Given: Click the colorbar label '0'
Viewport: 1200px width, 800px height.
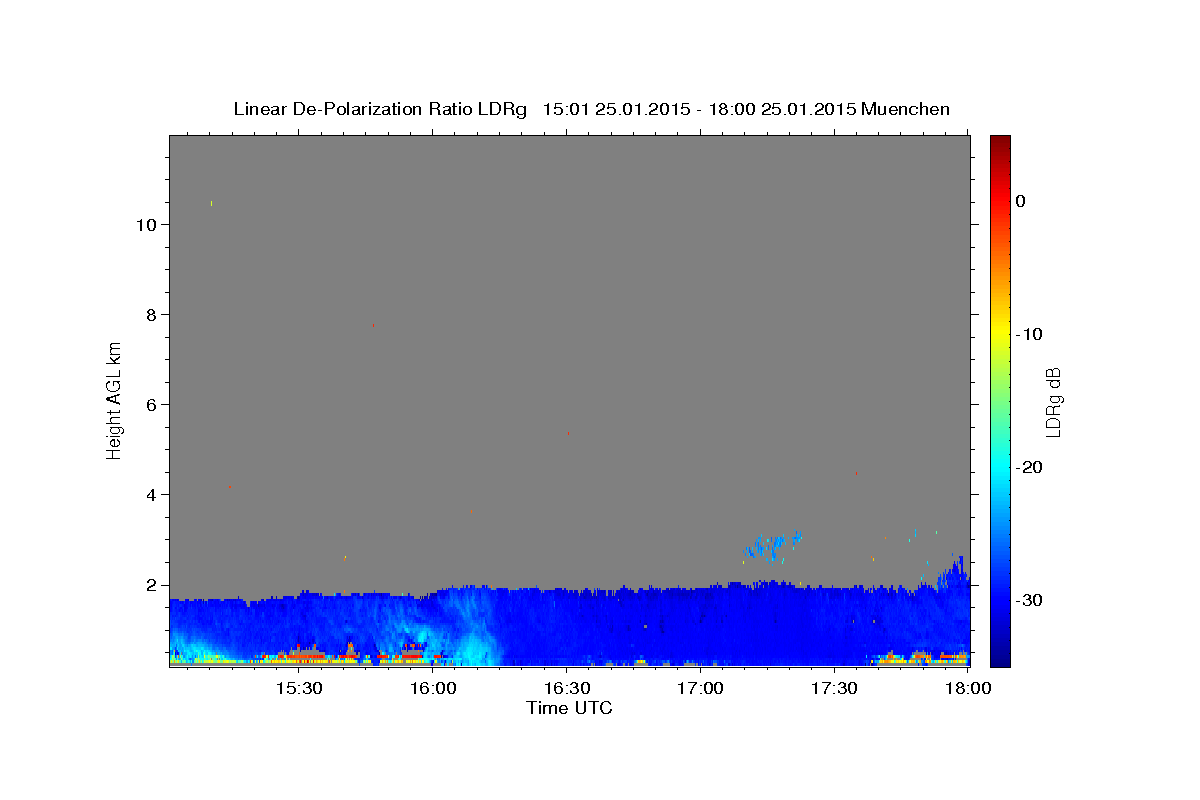Looking at the screenshot, I should pos(1020,201).
